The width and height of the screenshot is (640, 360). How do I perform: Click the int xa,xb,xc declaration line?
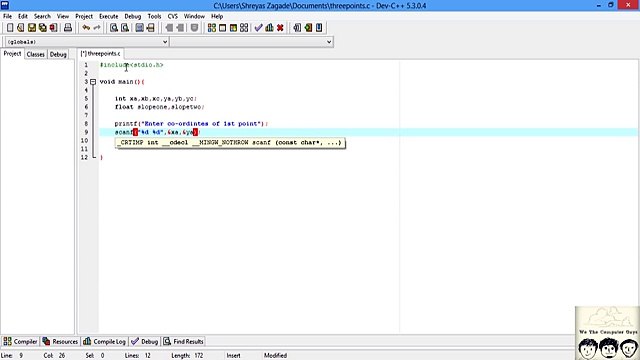(156, 98)
